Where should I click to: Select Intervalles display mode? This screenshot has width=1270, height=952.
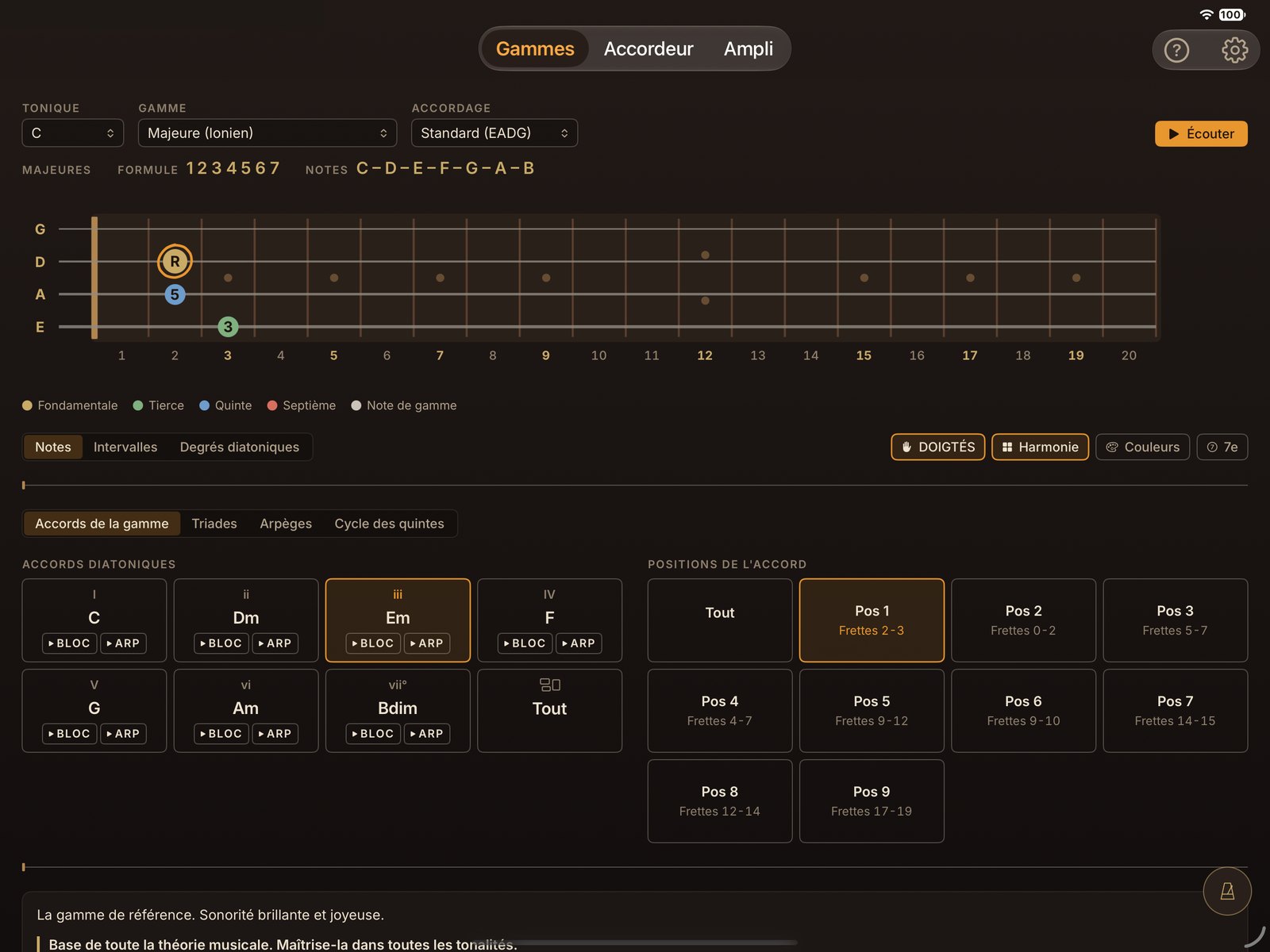(125, 447)
